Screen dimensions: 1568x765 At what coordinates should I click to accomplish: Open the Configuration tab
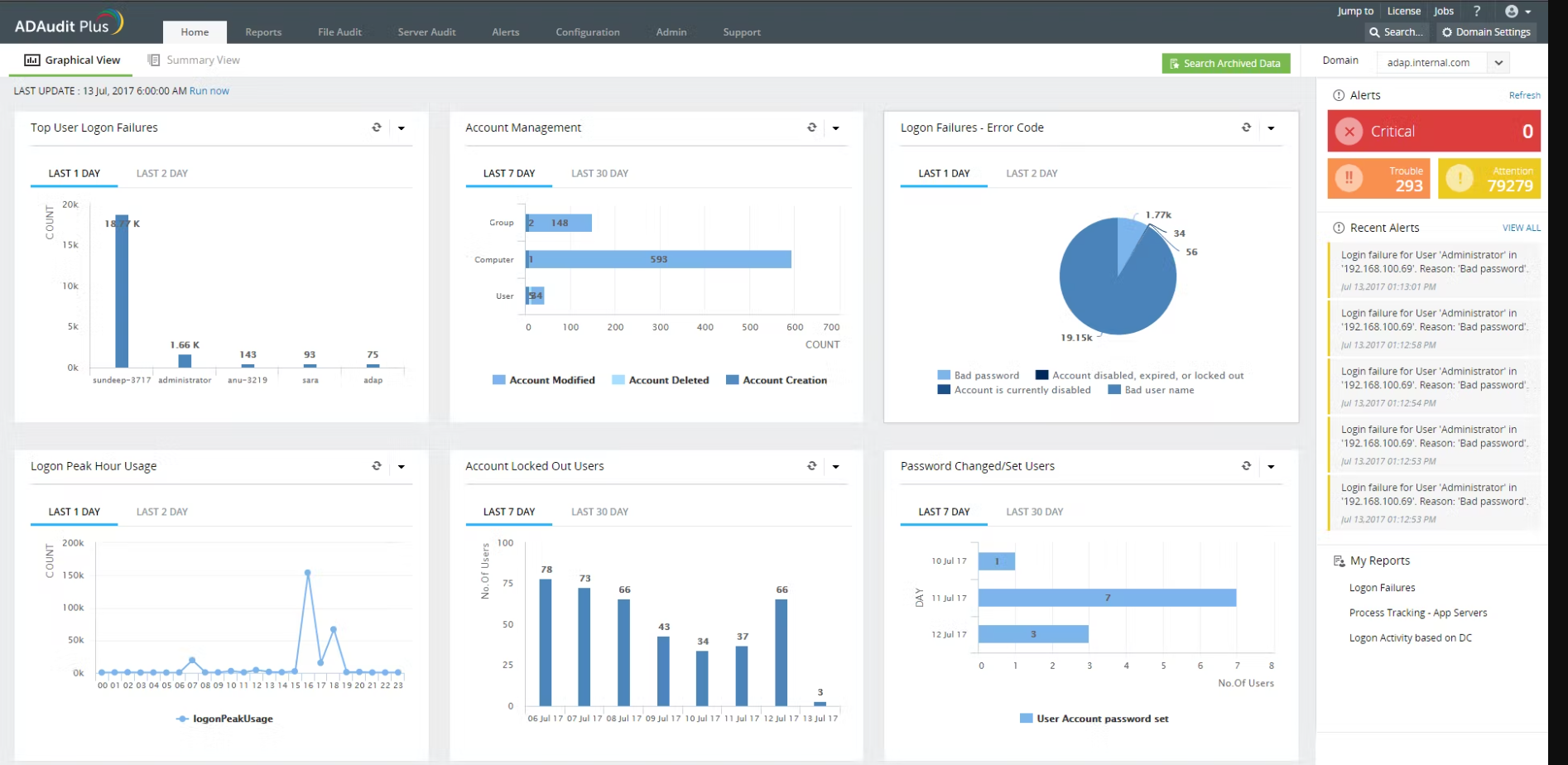pos(588,32)
